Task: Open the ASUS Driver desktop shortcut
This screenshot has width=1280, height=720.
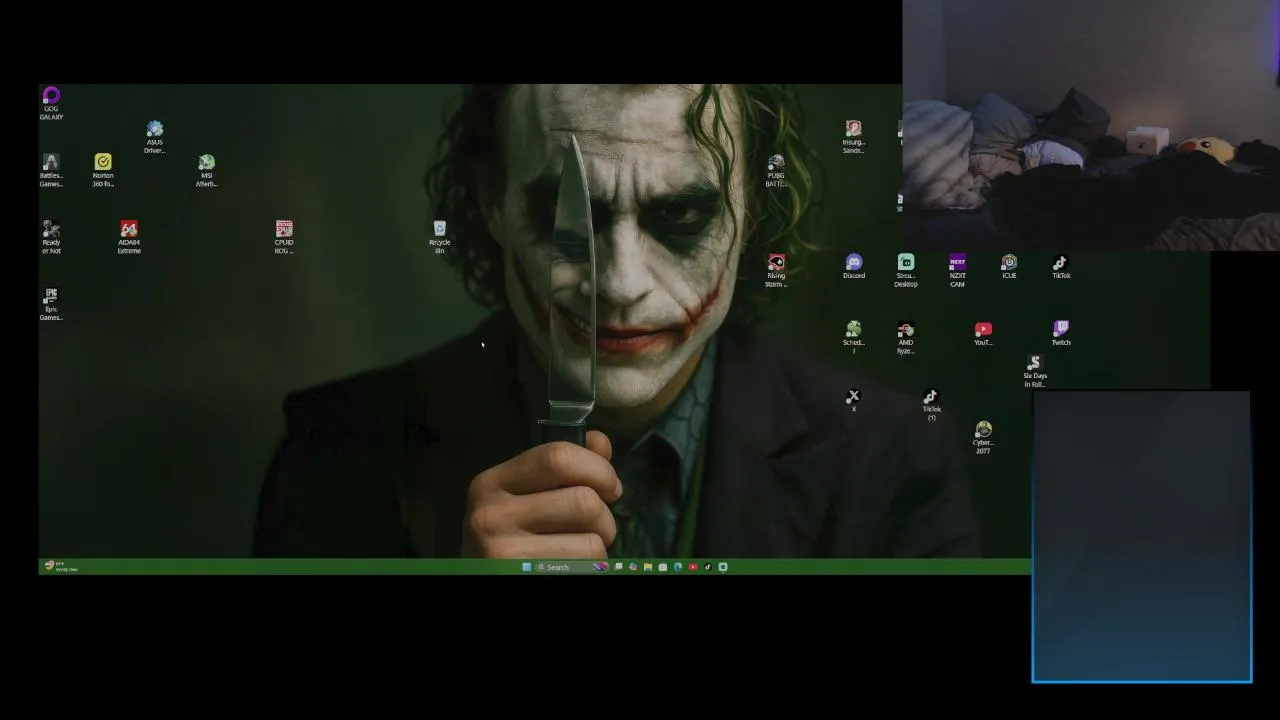Action: pos(154,137)
